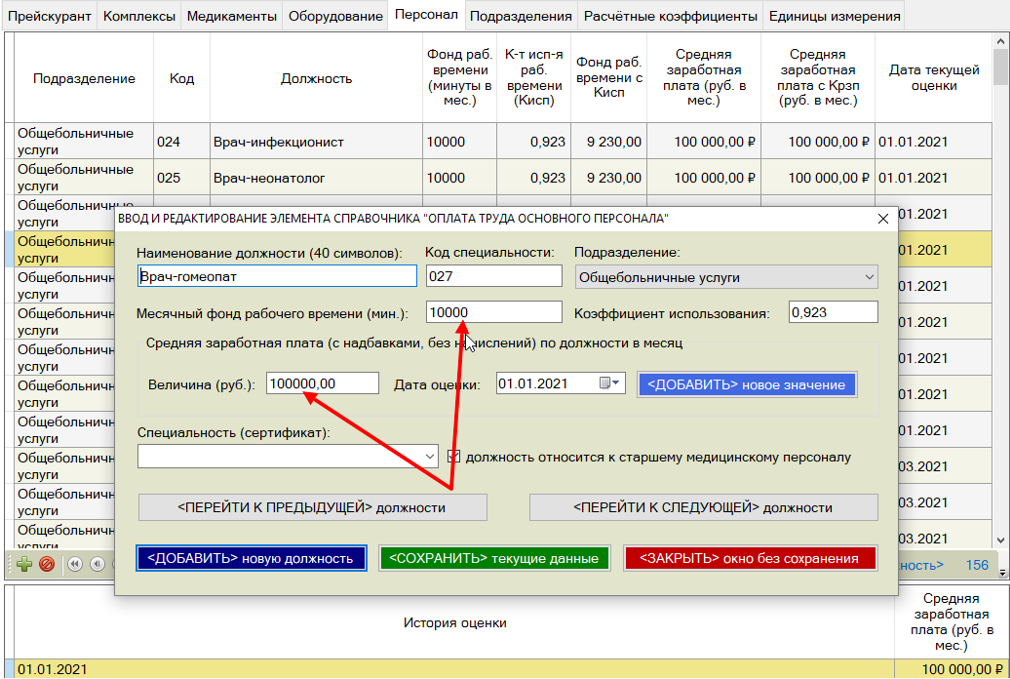Go to ПЕРЕЙТИ К СЛЕДУЮЩЕЙ должности
The height and width of the screenshot is (679, 1010).
coord(702,507)
